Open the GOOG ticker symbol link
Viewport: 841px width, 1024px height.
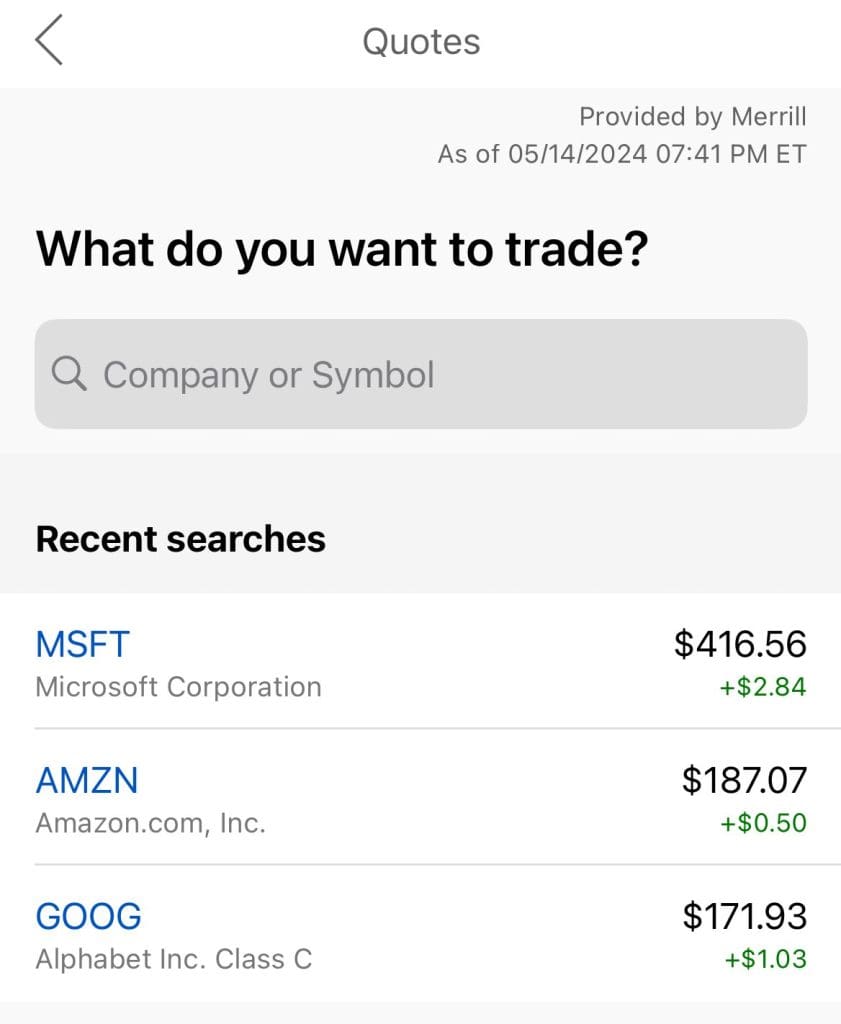89,916
